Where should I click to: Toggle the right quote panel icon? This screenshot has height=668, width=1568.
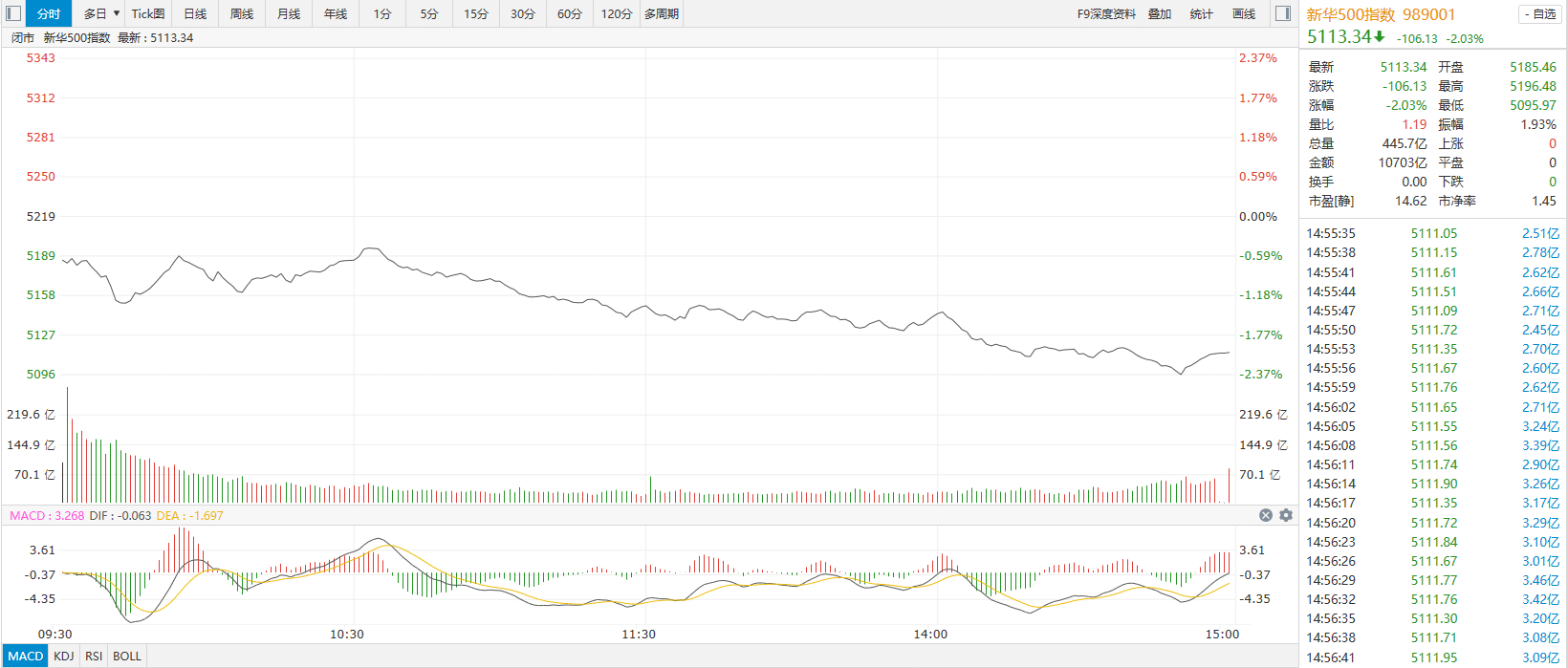(1283, 13)
